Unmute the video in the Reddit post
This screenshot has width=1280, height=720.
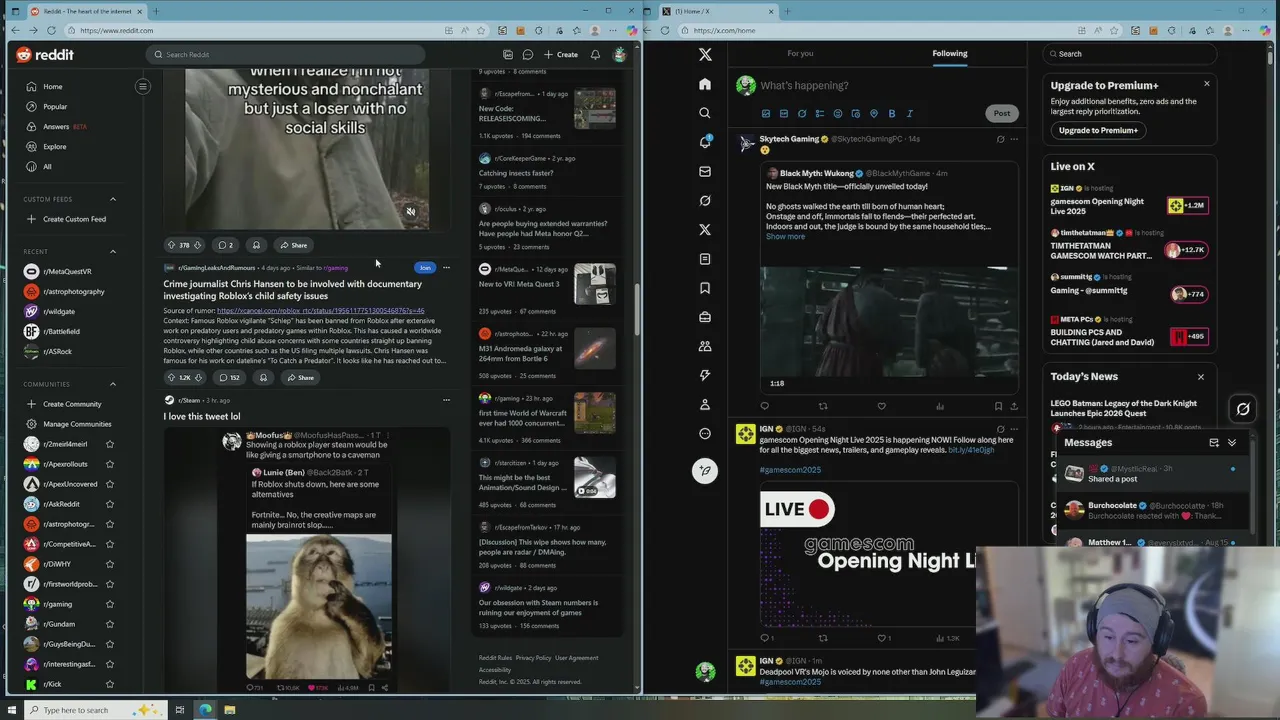coord(410,212)
